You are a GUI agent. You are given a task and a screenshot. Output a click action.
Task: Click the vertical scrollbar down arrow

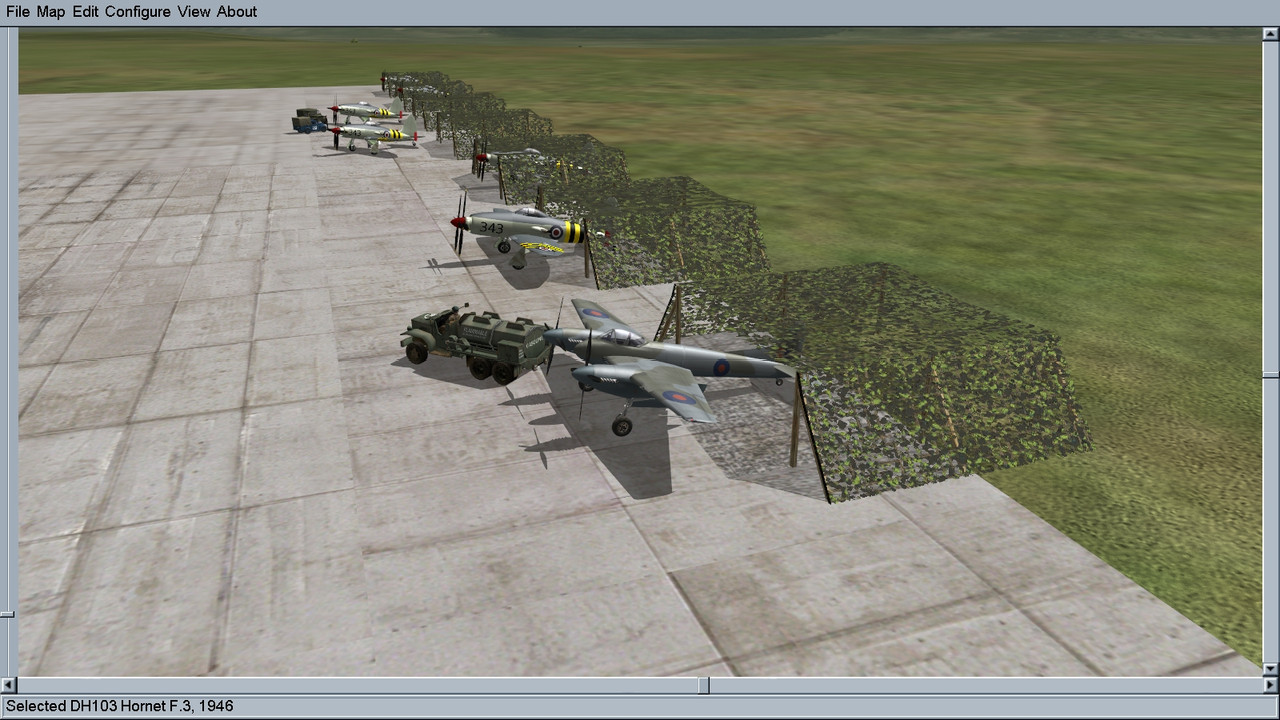(x=1270, y=669)
